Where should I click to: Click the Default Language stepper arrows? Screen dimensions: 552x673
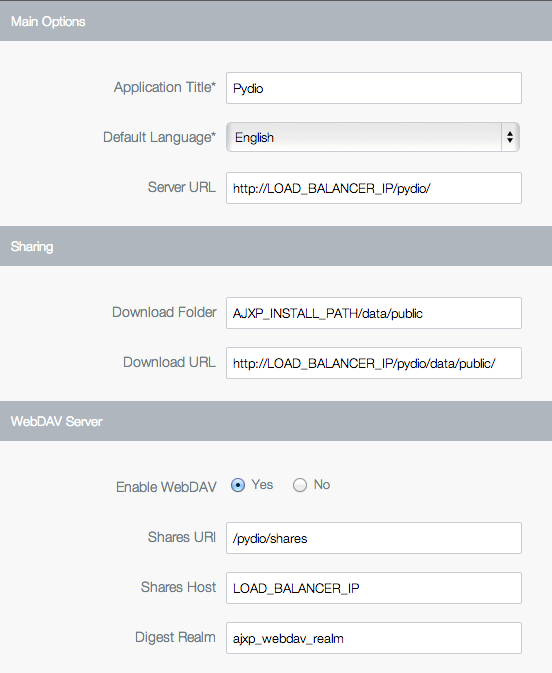tap(510, 137)
